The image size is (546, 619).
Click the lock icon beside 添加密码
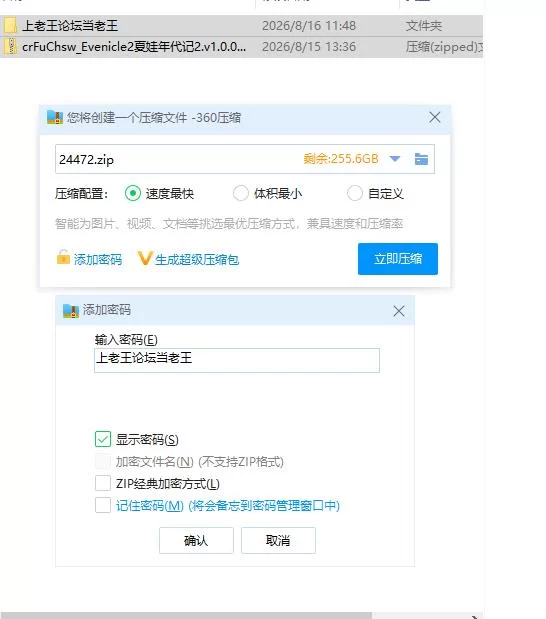[x=63, y=258]
